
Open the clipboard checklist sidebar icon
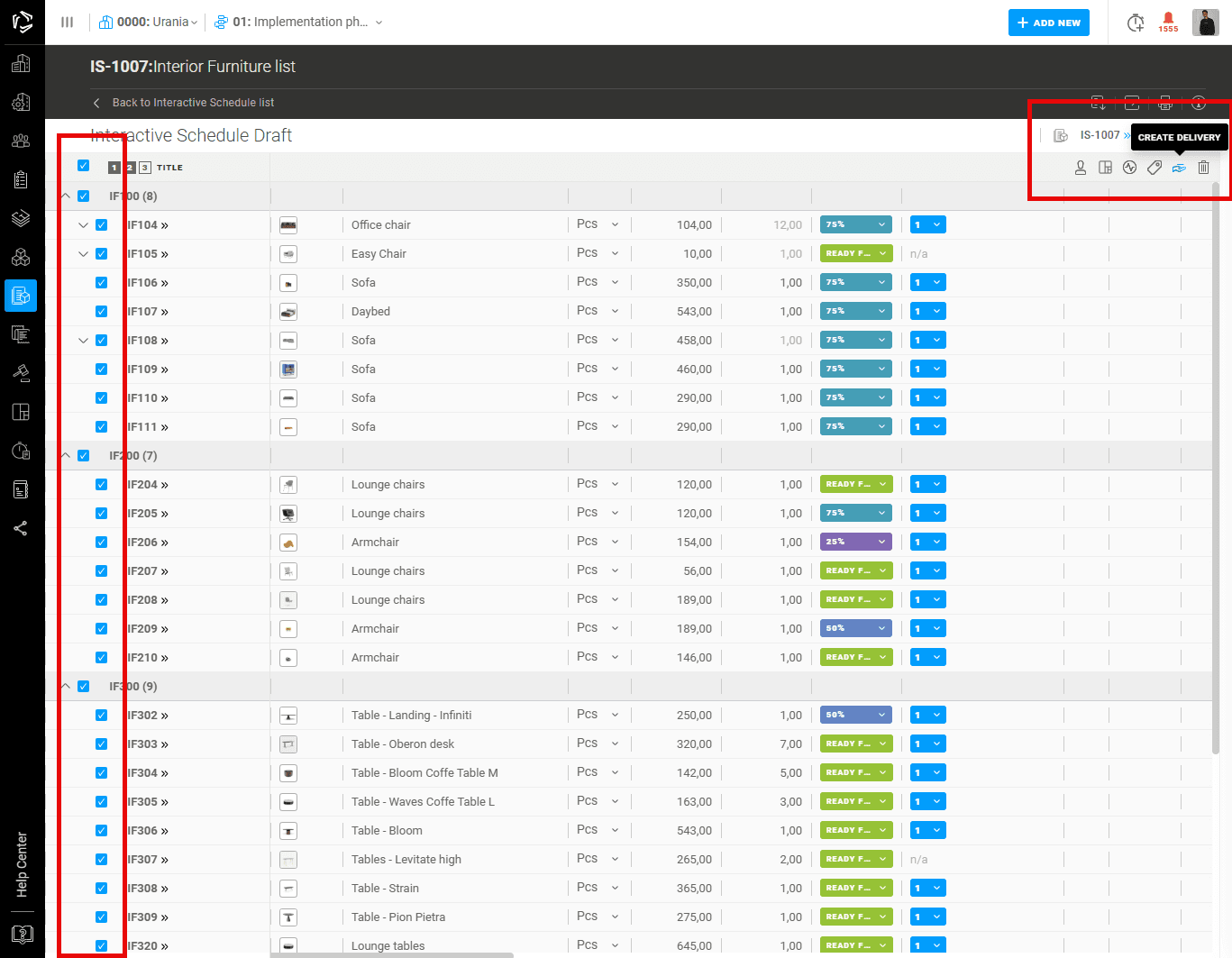[21, 179]
